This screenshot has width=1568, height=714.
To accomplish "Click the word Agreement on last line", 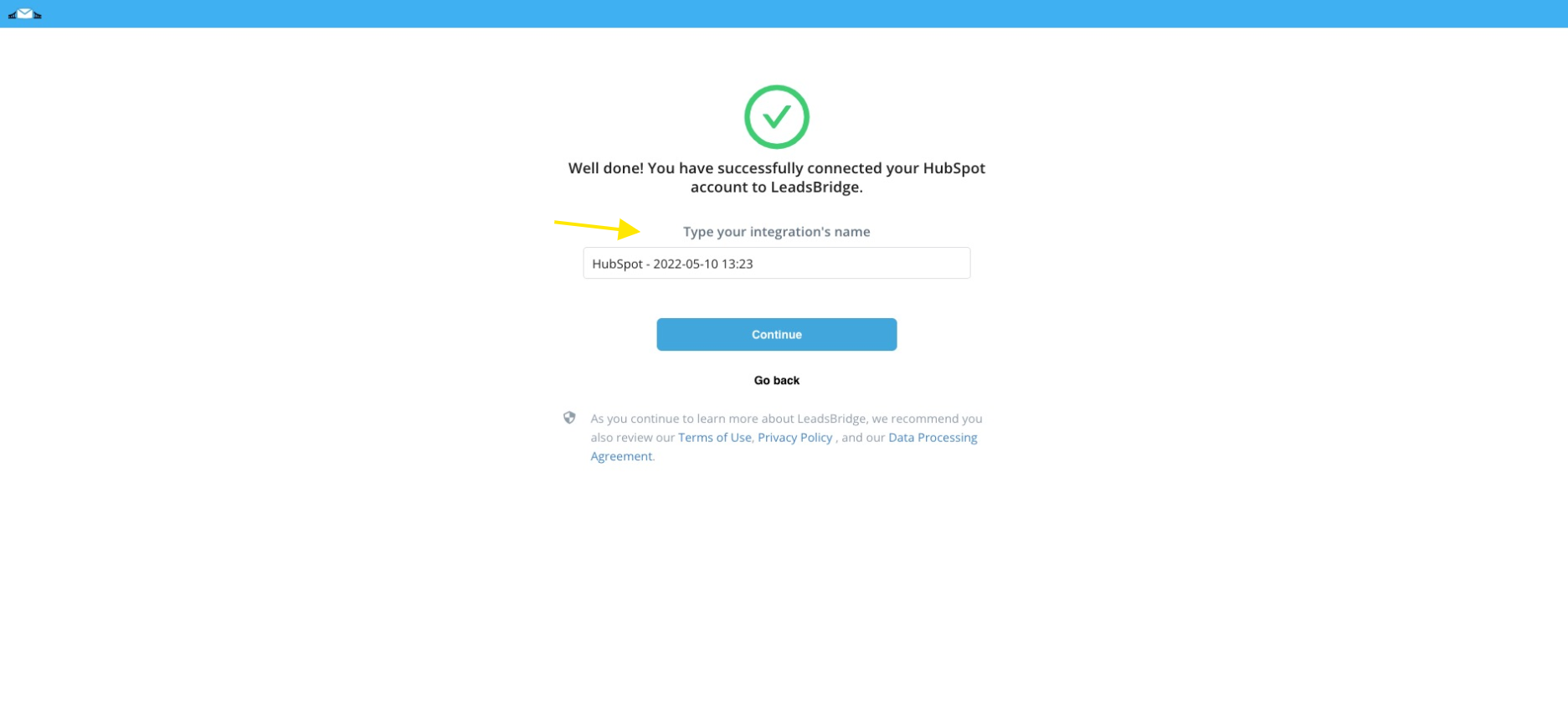I will pos(620,456).
